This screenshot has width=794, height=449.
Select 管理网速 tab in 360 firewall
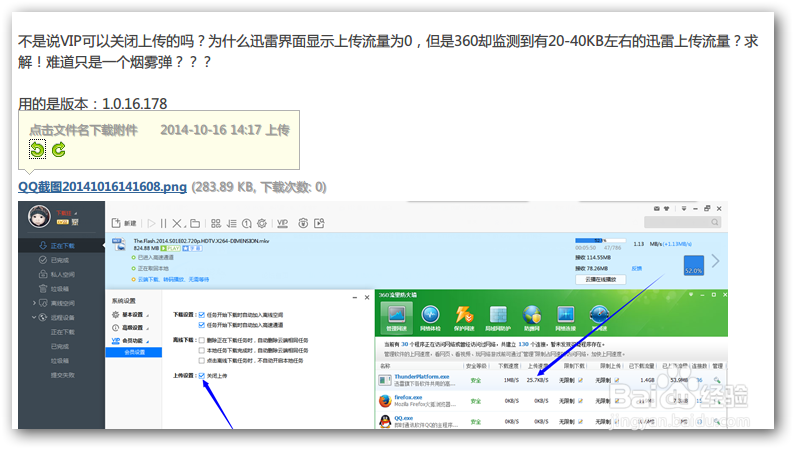(x=396, y=318)
